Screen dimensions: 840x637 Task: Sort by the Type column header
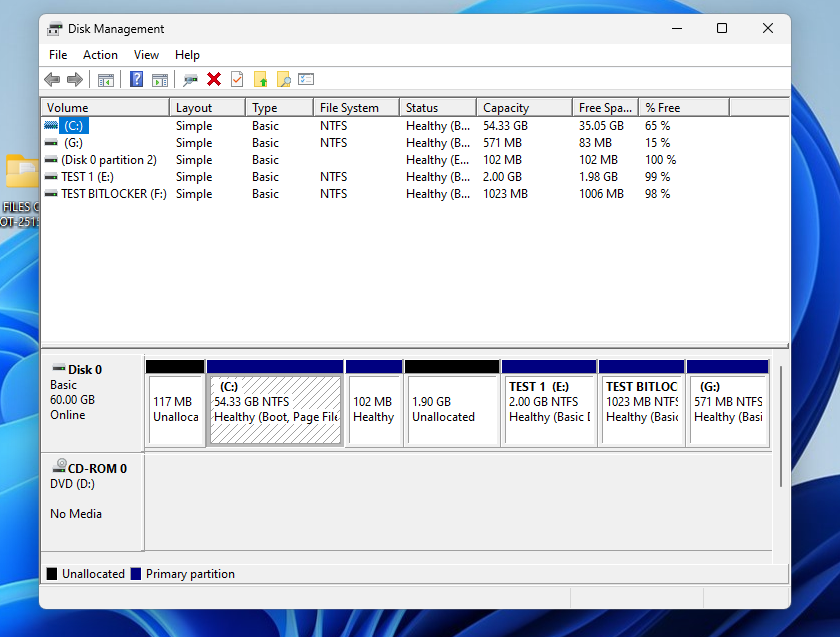(279, 108)
